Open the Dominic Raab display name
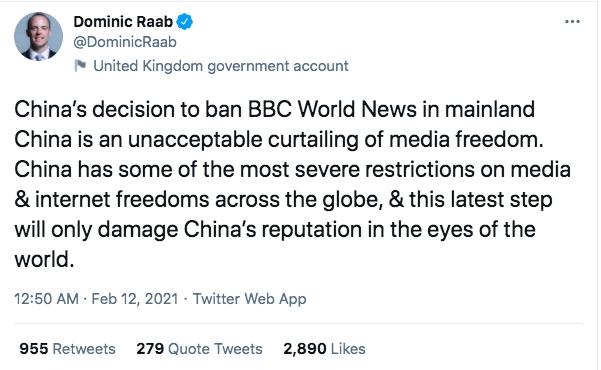 [x=123, y=22]
